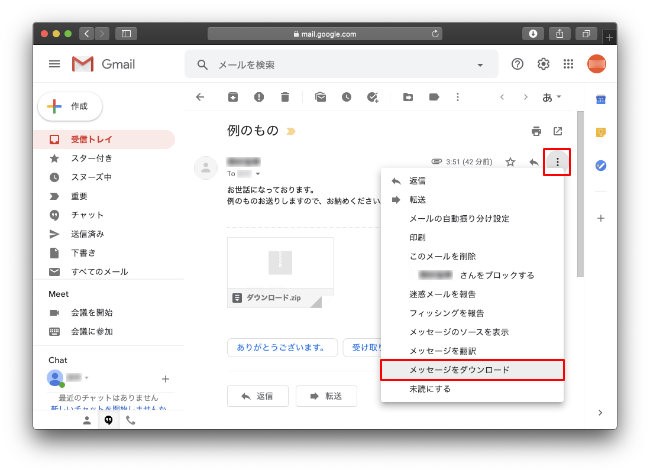The height and width of the screenshot is (473, 650).
Task: Open Gmail settings gear icon
Action: pyautogui.click(x=544, y=64)
